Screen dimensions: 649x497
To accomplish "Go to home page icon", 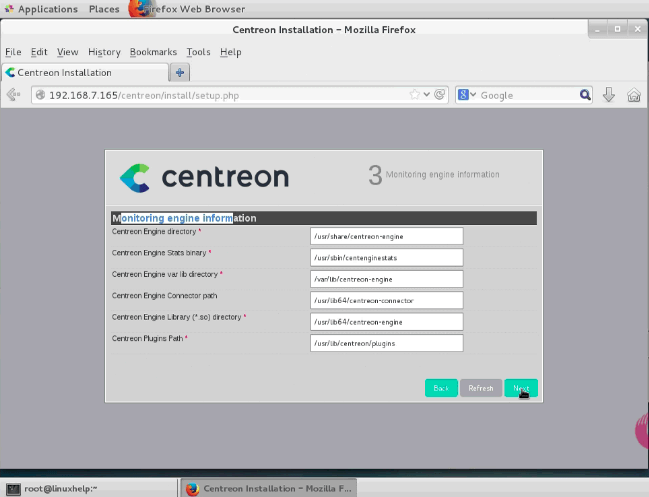I will click(634, 95).
